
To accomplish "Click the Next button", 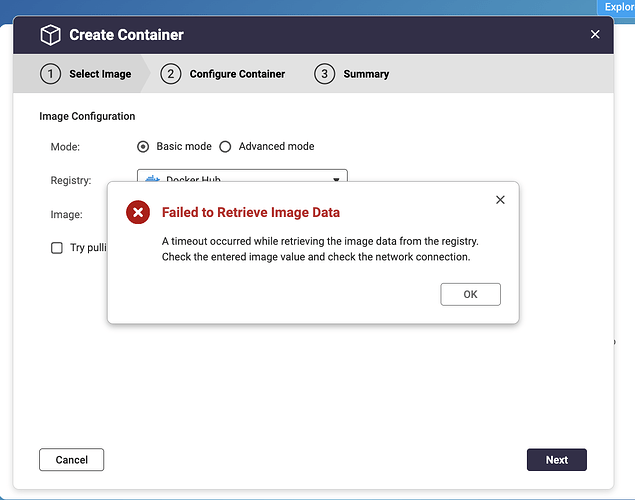I will click(x=556, y=460).
